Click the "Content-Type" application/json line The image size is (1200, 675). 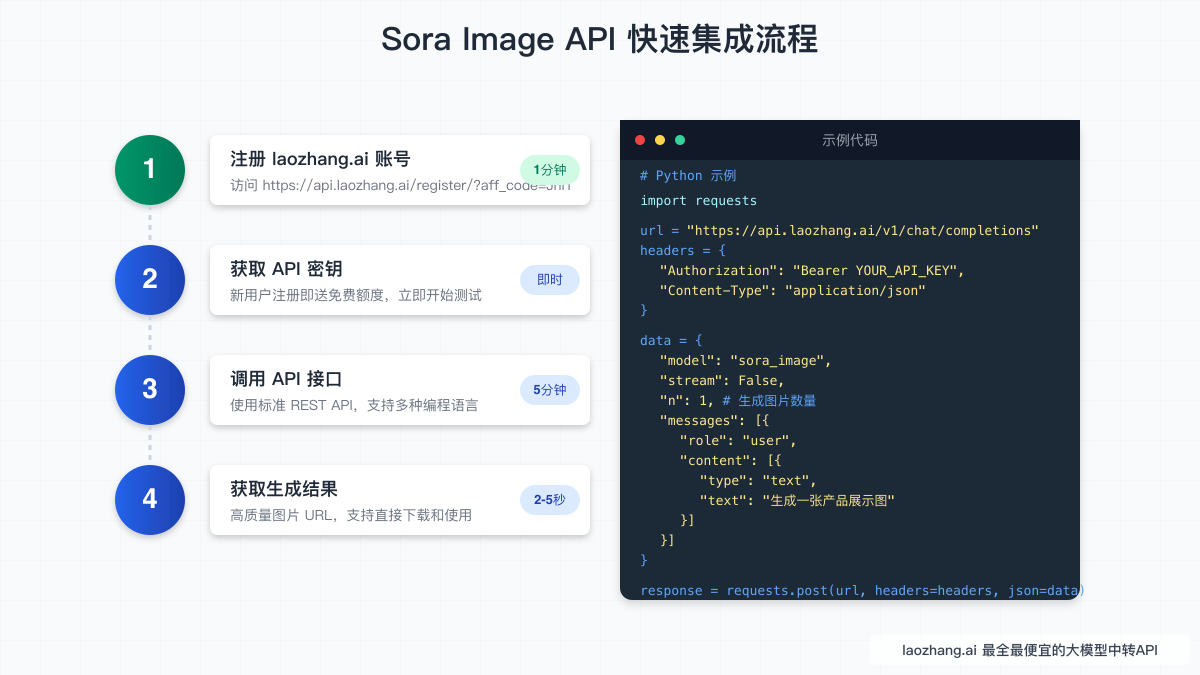tap(793, 291)
